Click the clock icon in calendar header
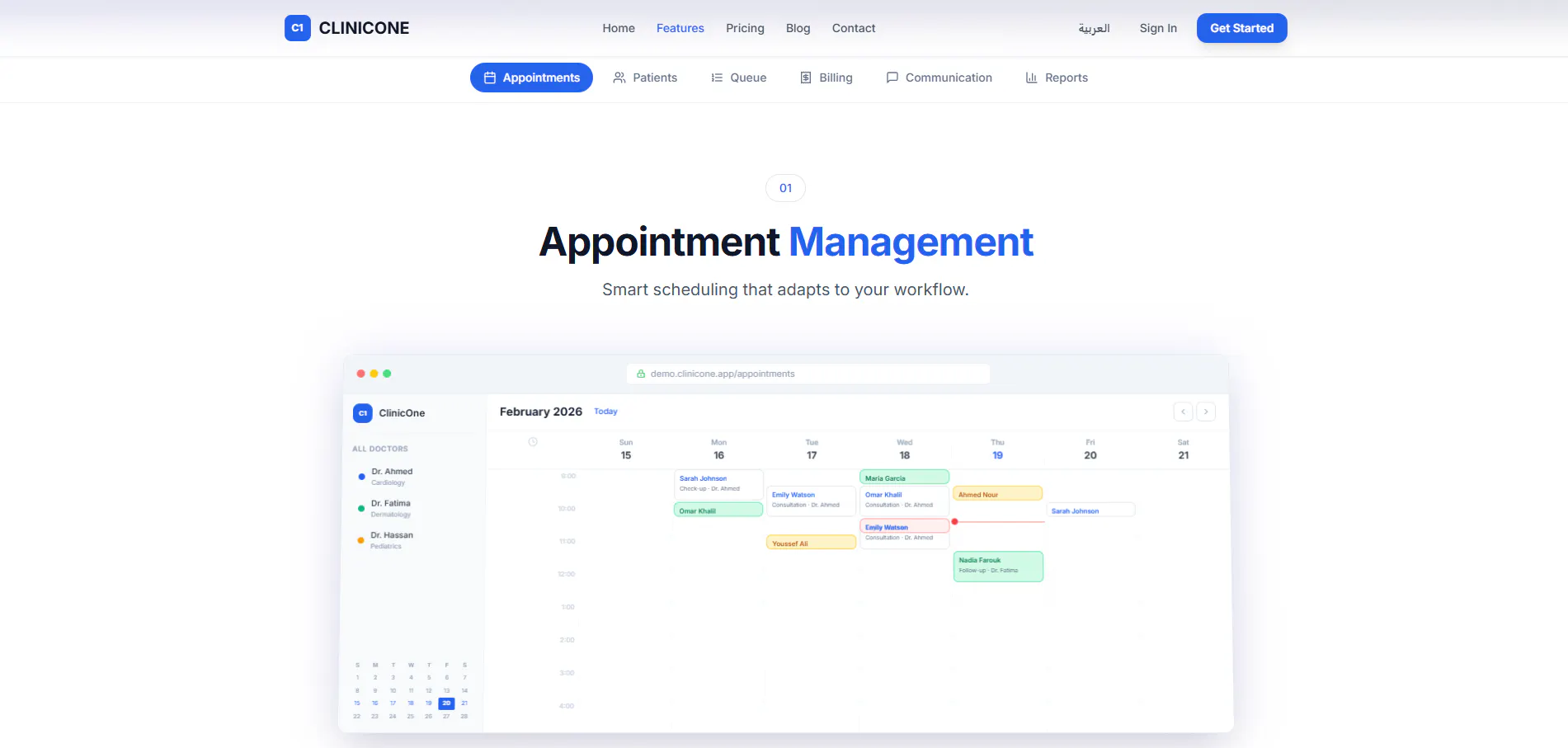Screen dimensions: 1568x748 tap(533, 442)
